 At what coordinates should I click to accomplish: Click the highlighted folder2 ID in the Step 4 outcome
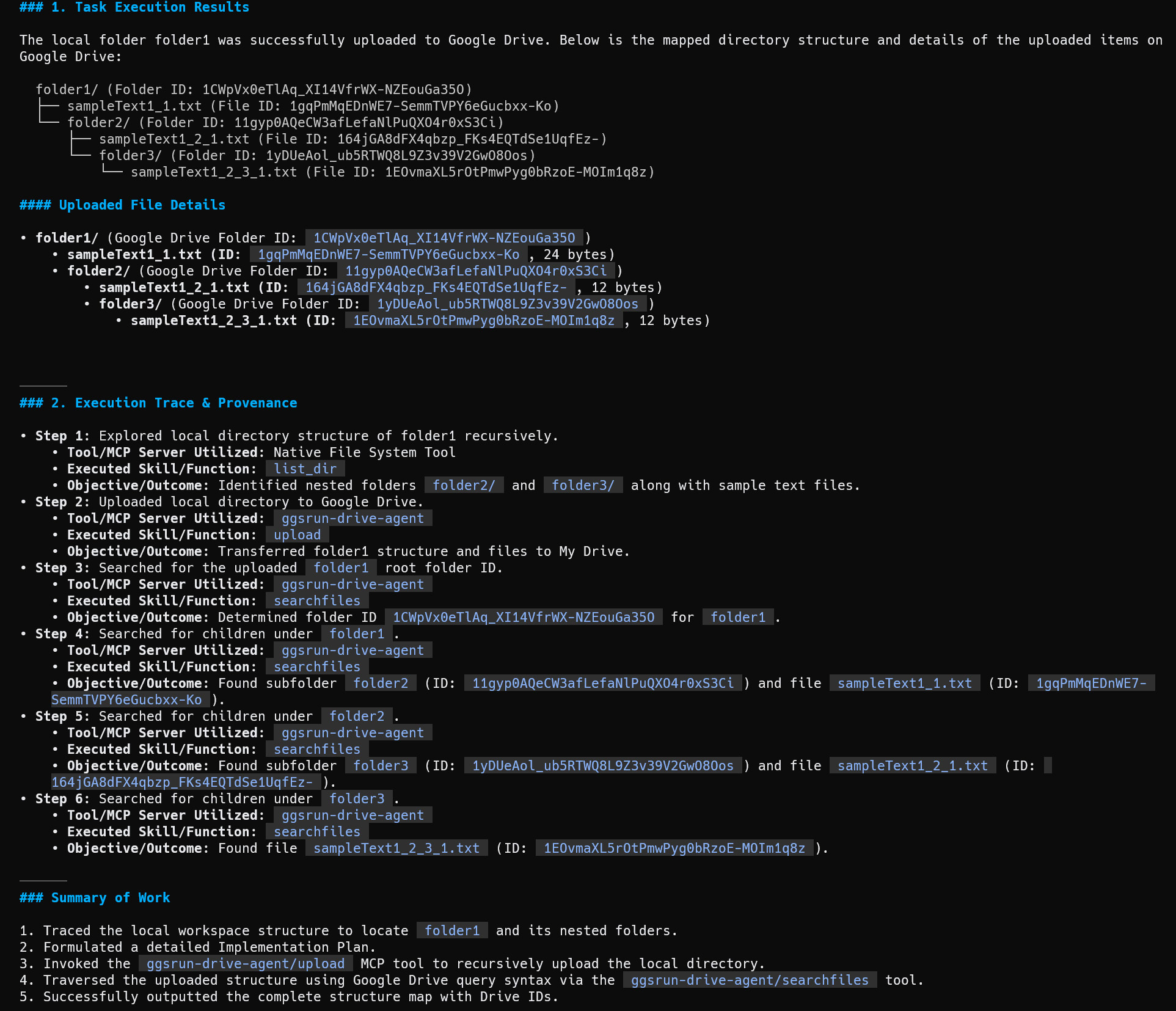pyautogui.click(x=603, y=684)
